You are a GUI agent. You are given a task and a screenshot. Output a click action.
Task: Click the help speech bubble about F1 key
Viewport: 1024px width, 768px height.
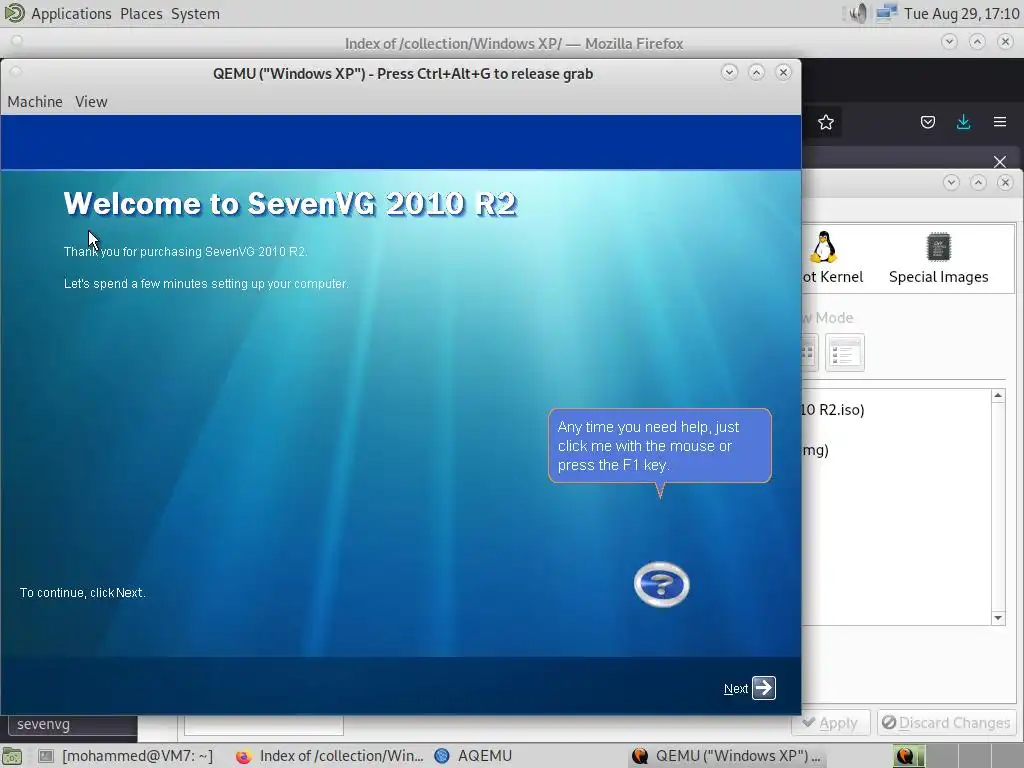[660, 446]
